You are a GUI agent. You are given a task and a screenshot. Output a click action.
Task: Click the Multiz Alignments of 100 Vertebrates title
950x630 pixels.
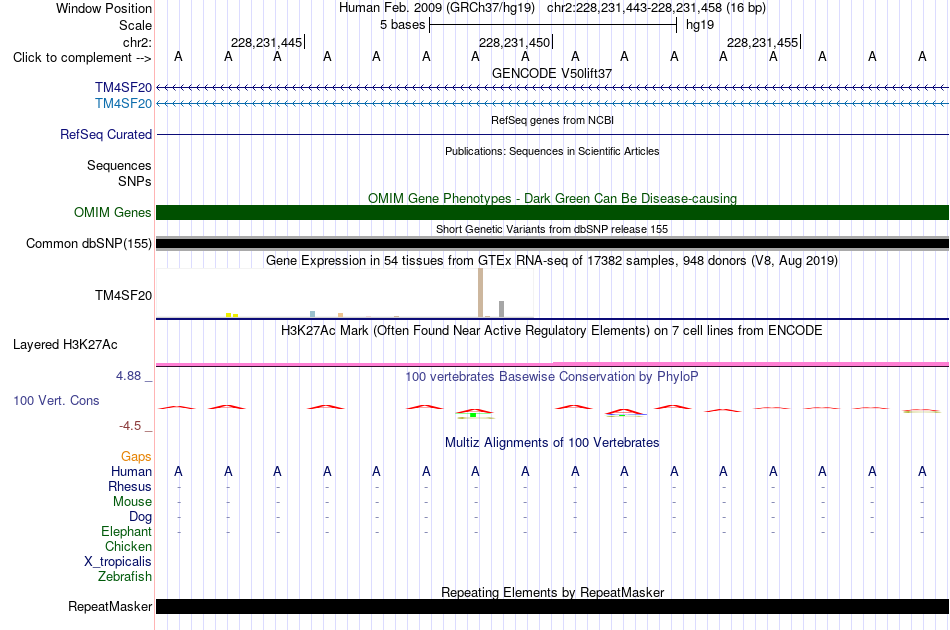pyautogui.click(x=552, y=443)
